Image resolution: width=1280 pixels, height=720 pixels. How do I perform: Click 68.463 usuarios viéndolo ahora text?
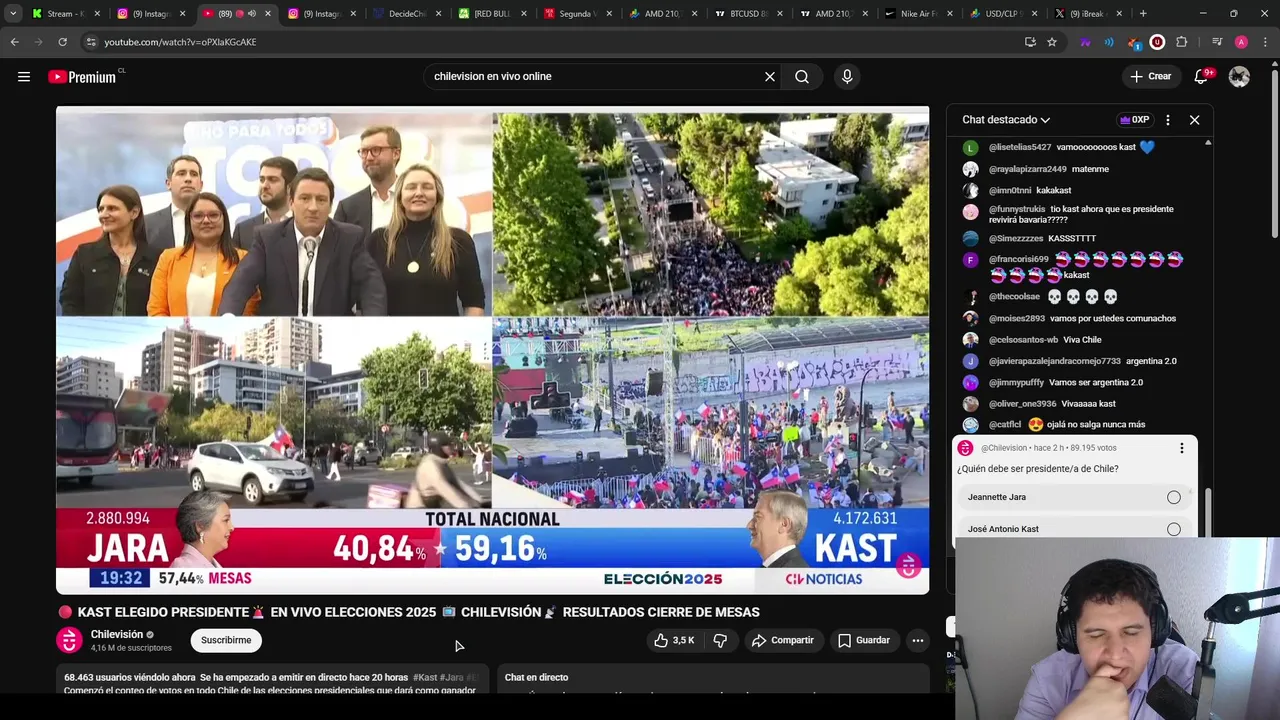pos(130,677)
